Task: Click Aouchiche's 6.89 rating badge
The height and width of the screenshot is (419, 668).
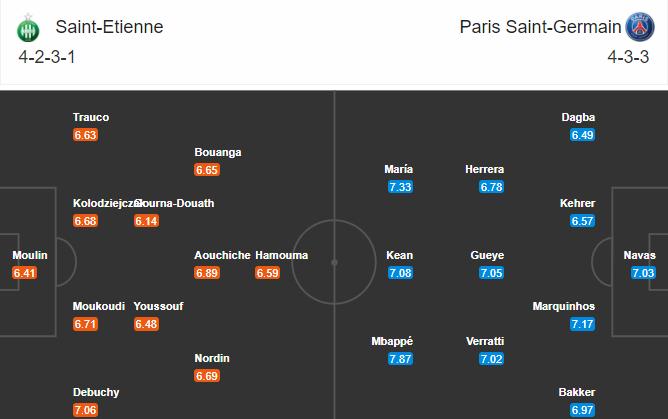Action: click(207, 273)
